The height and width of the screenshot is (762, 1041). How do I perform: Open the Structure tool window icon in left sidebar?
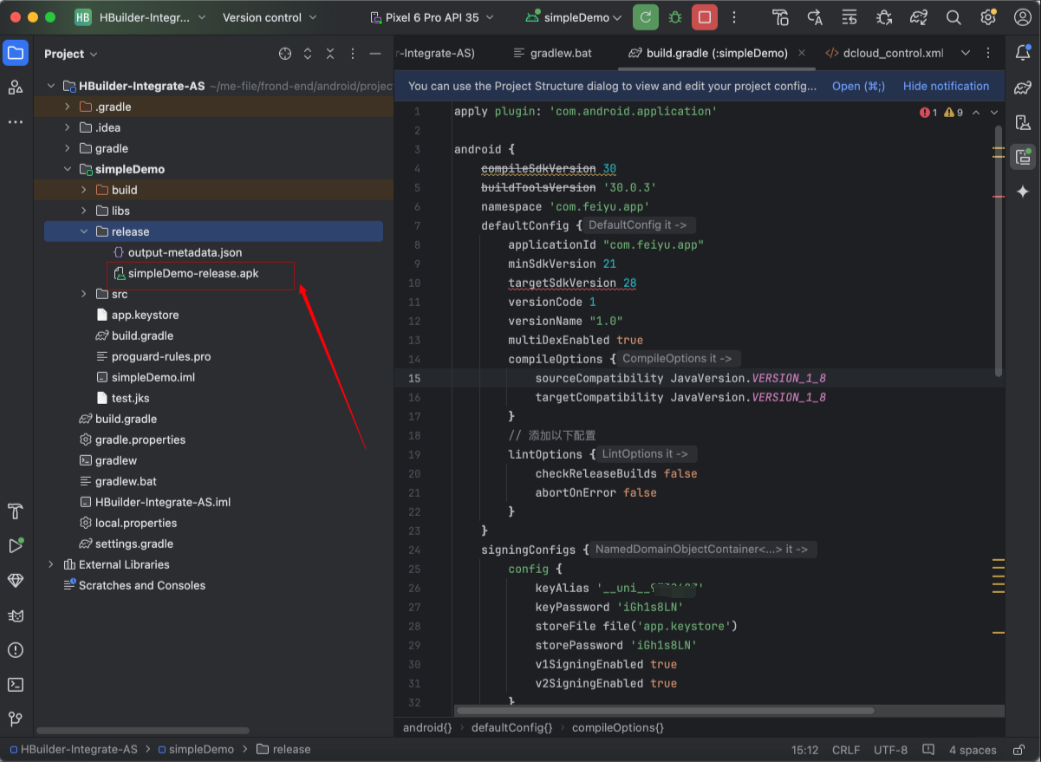coord(15,87)
